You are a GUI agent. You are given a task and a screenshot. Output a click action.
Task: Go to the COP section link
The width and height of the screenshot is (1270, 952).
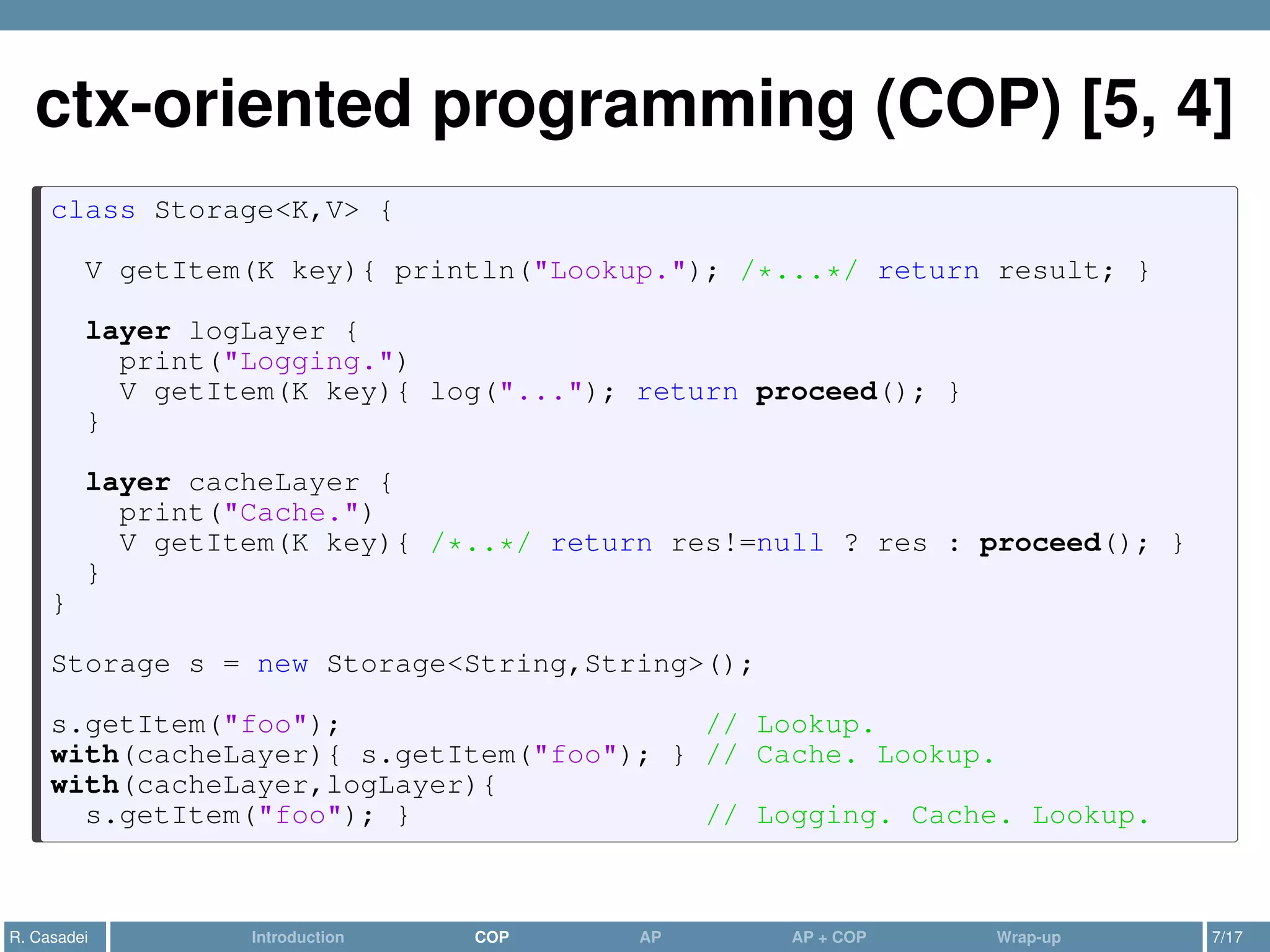pos(492,937)
